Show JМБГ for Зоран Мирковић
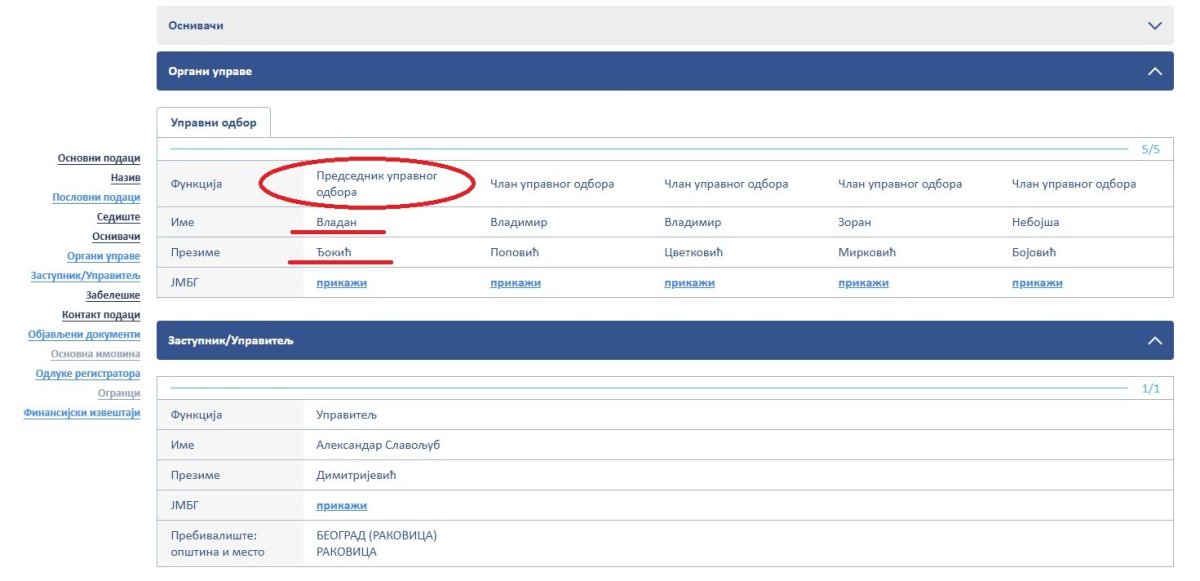1200x581 pixels. (863, 283)
